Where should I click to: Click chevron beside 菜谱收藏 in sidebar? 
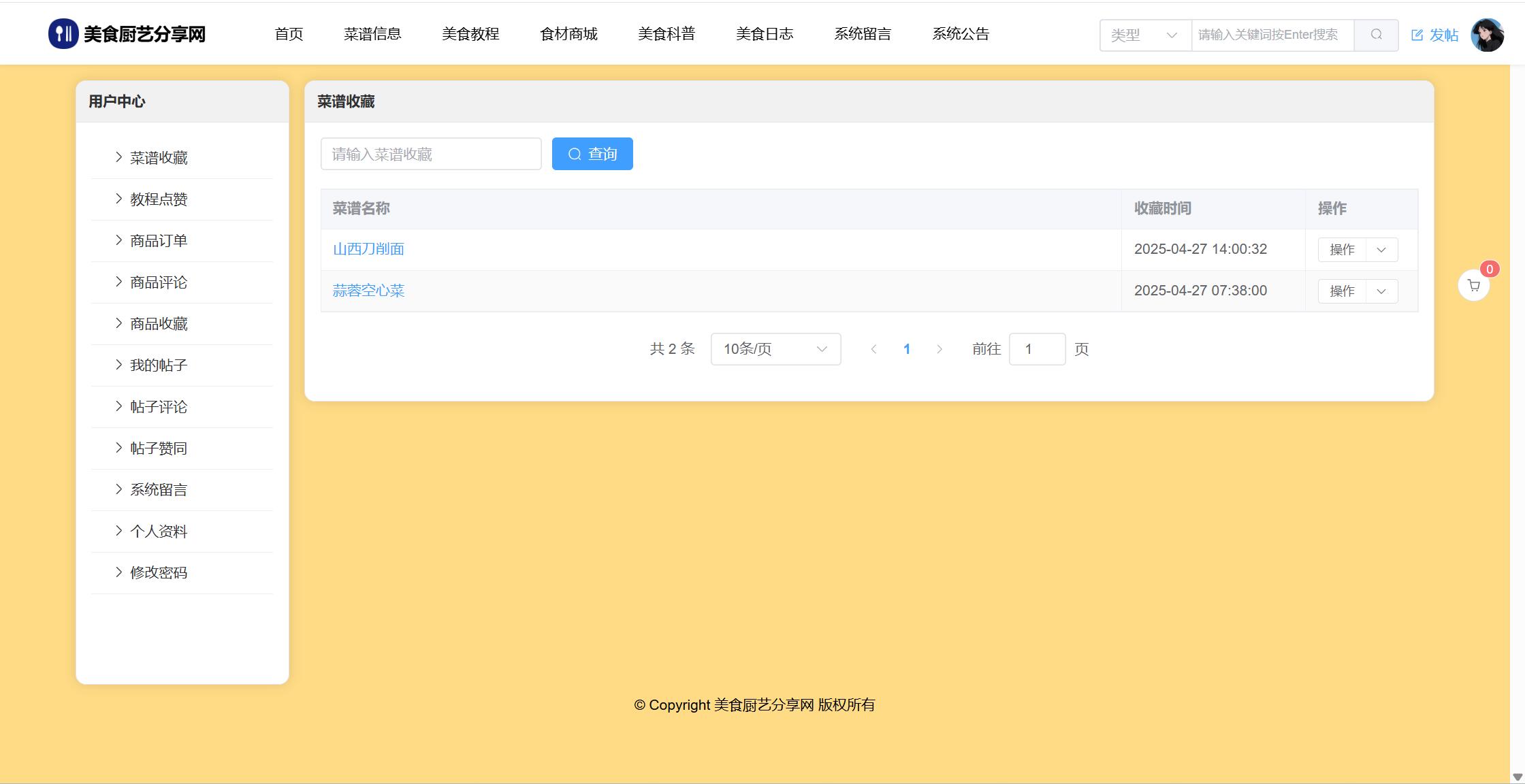tap(118, 157)
